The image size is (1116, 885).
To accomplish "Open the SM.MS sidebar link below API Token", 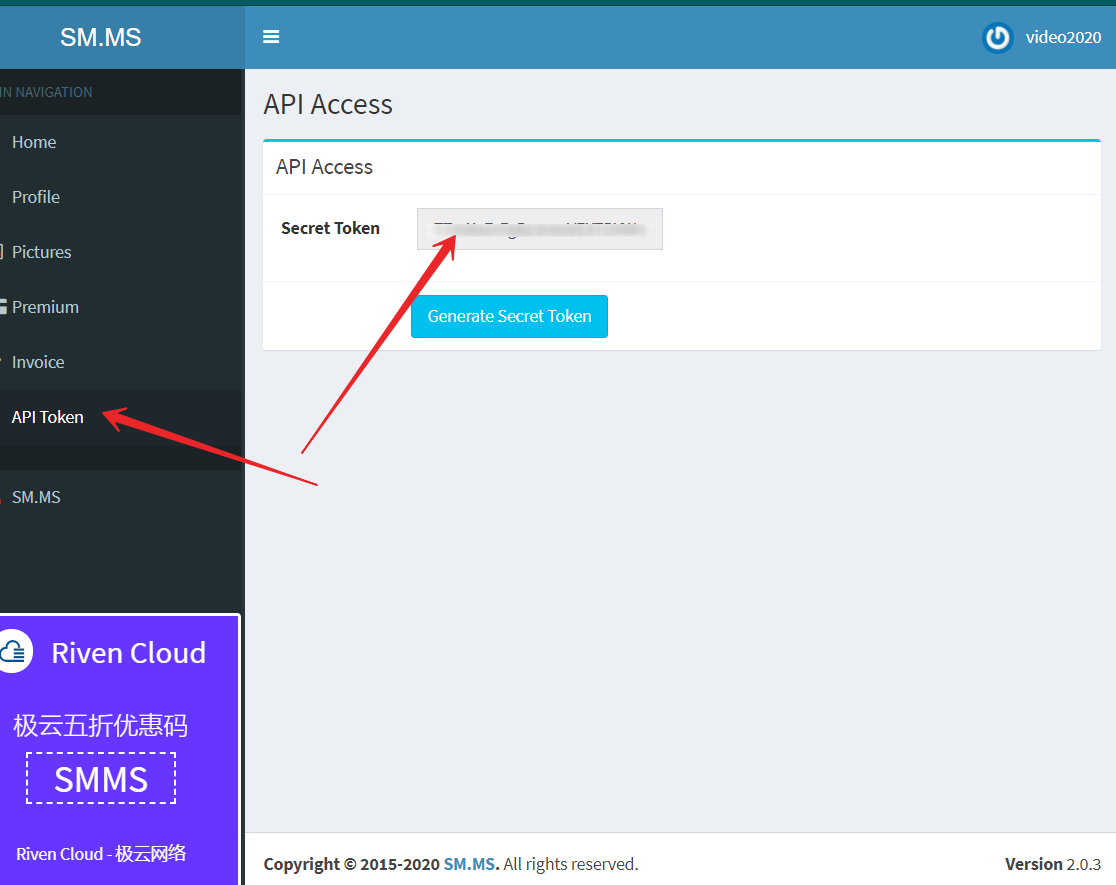I will click(x=36, y=497).
